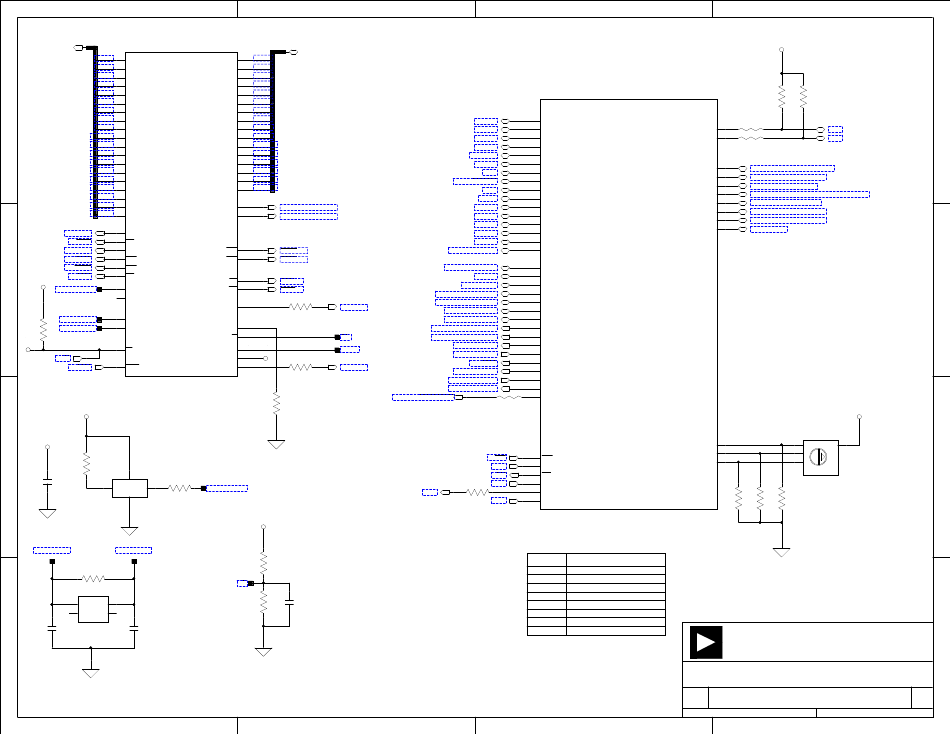Click the capacitor parallel to the divider's lower resistor
950x734 pixels.
click(290, 602)
